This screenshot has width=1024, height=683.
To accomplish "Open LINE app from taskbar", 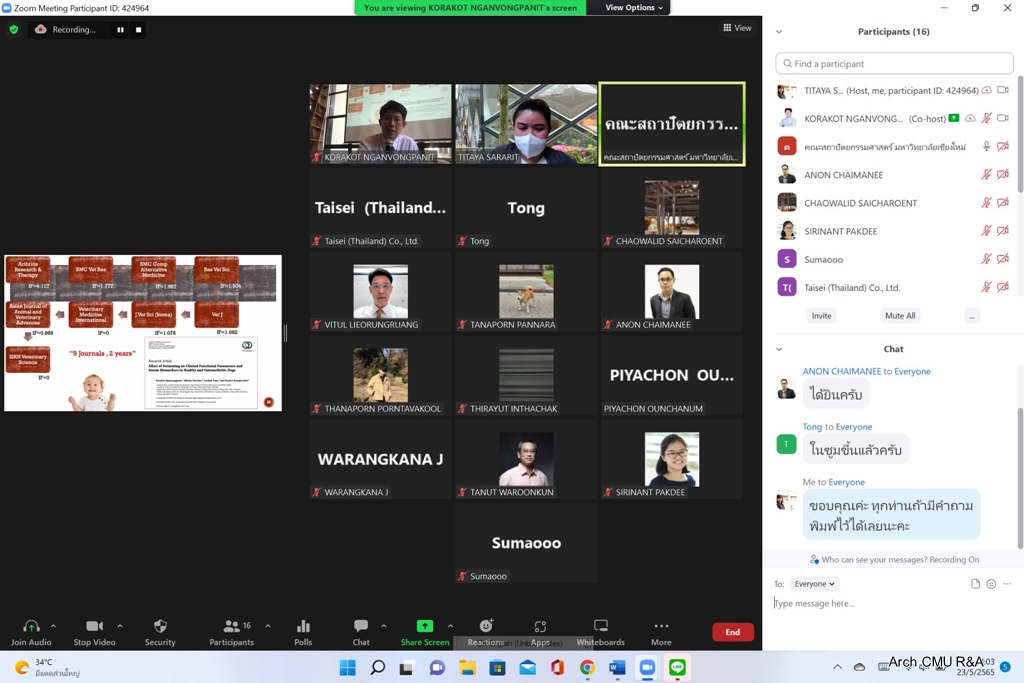I will pos(677,667).
